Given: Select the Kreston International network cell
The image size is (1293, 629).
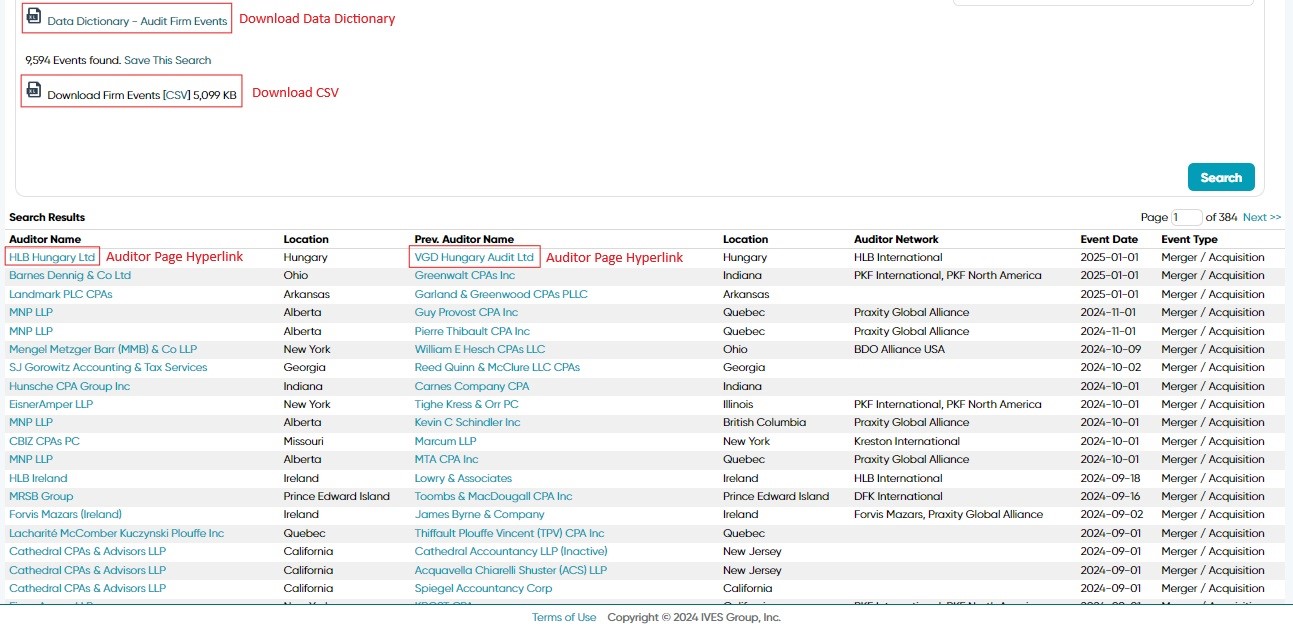Looking at the screenshot, I should [907, 441].
